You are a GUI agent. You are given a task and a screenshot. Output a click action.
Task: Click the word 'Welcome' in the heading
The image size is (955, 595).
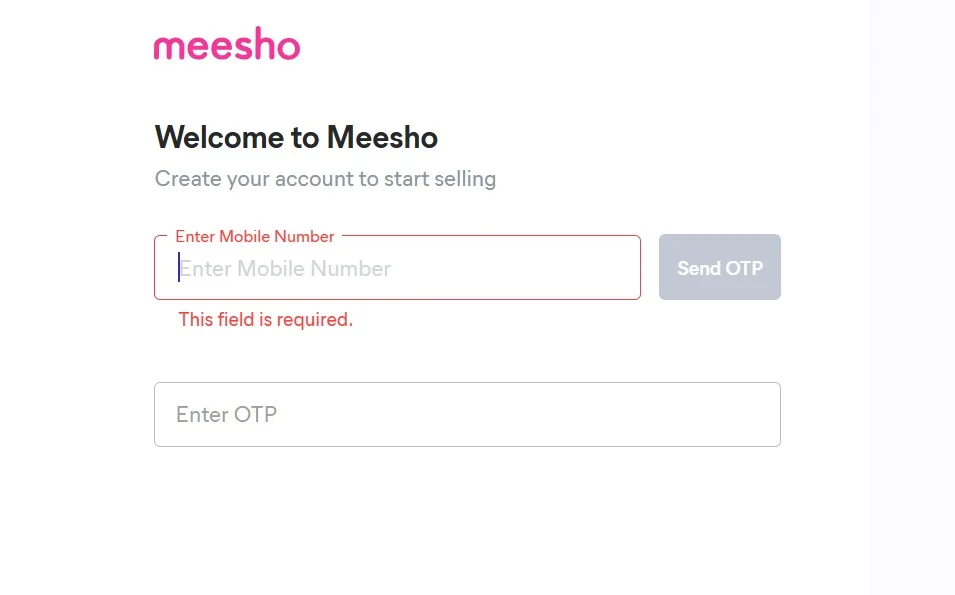[220, 137]
